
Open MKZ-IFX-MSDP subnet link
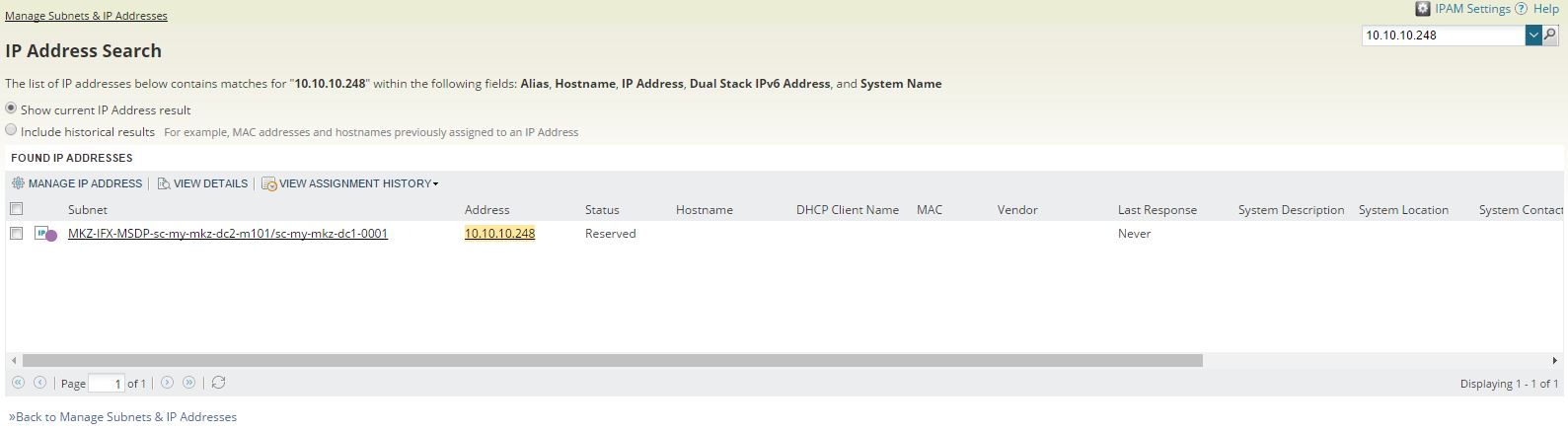pos(228,234)
